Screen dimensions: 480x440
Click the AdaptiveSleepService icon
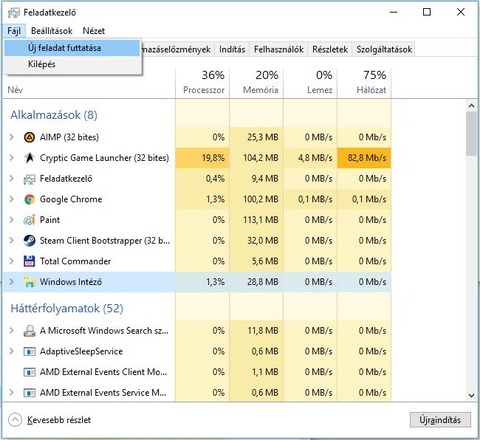click(29, 351)
